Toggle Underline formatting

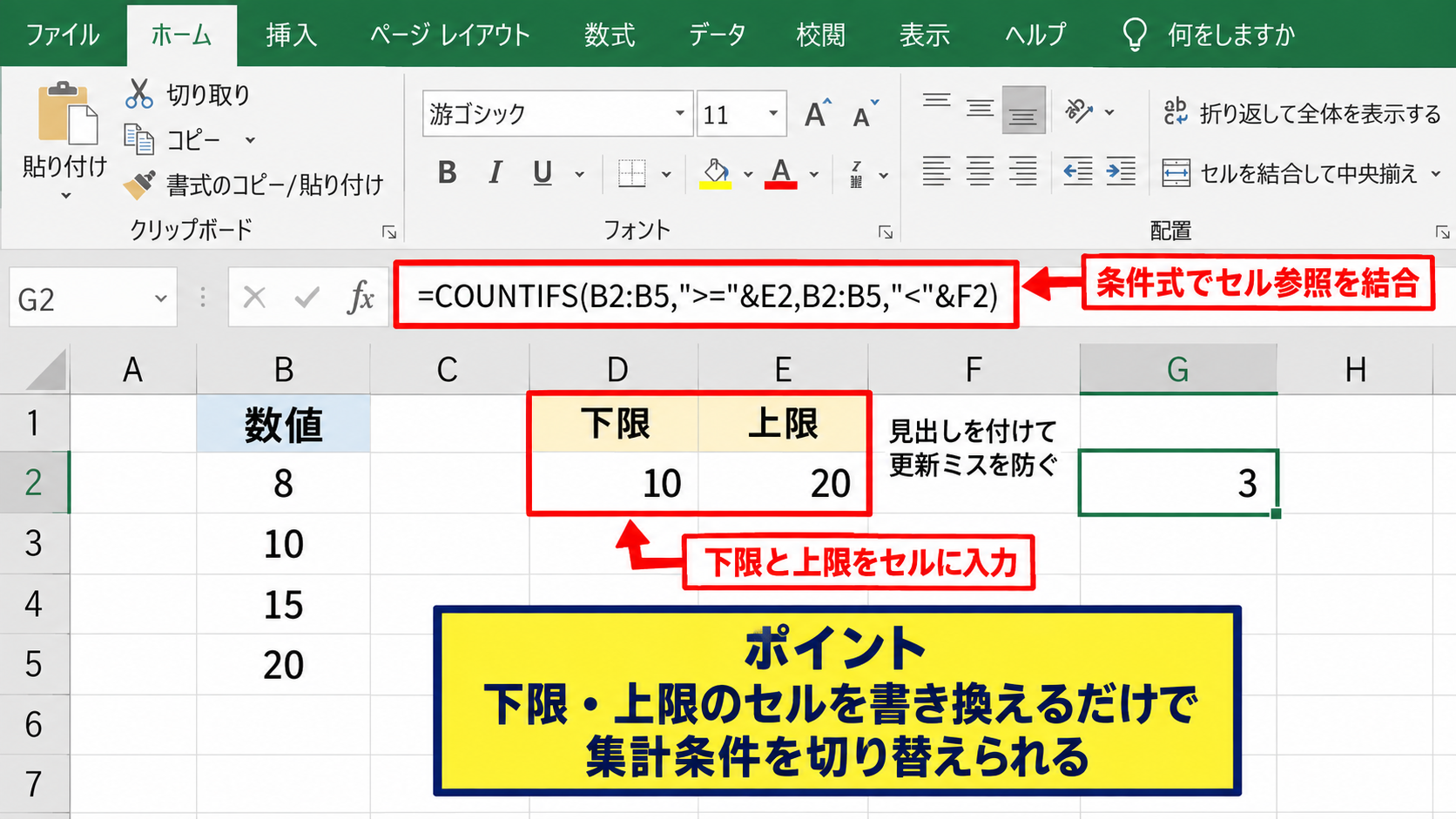tap(543, 173)
